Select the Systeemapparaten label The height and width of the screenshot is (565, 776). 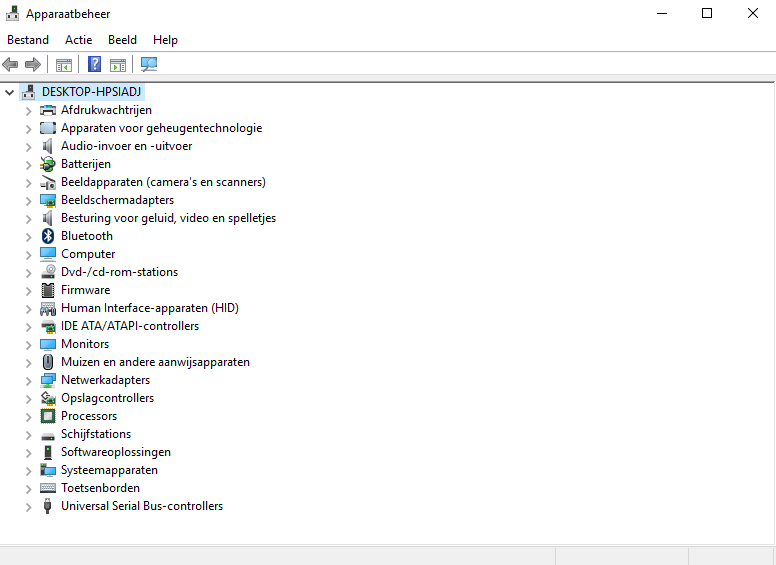click(109, 470)
